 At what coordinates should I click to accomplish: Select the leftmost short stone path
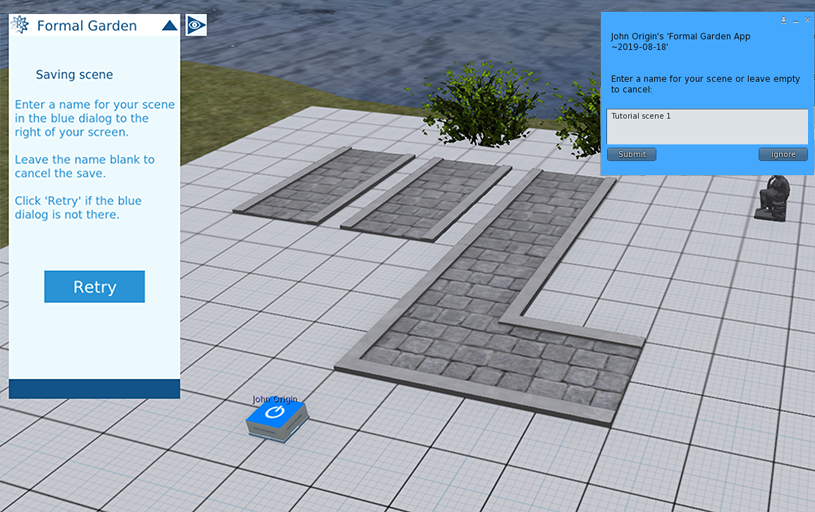(322, 182)
